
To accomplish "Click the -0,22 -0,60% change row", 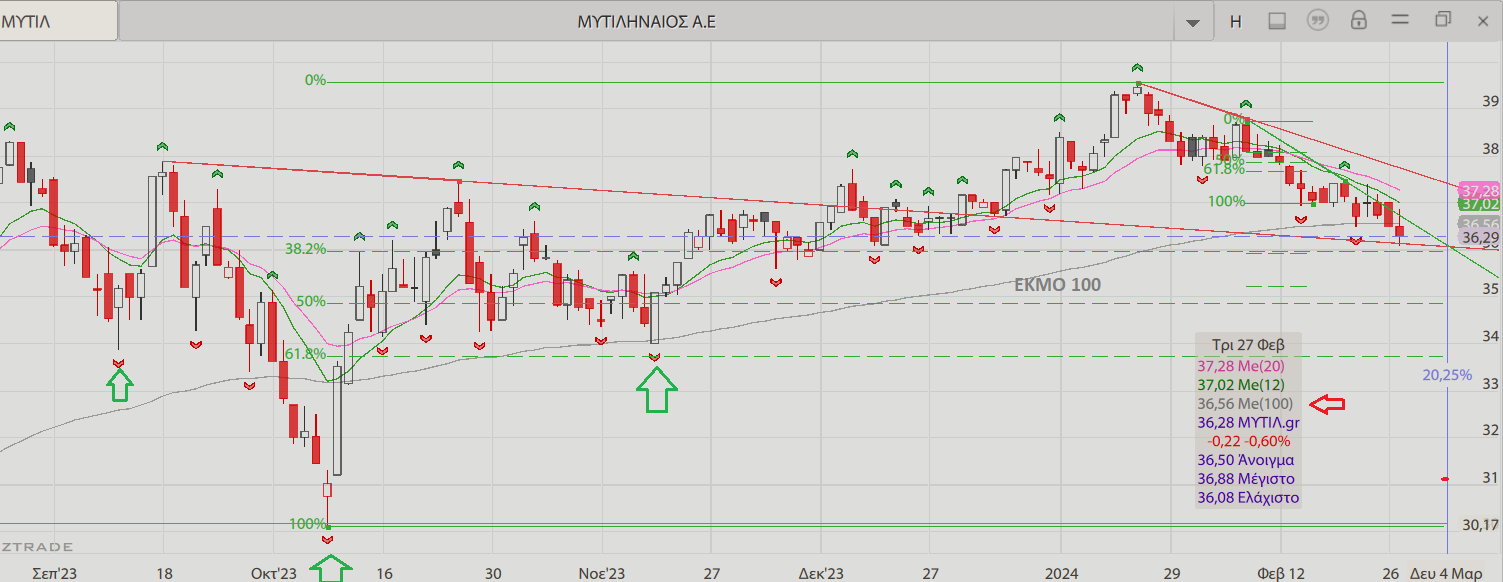I will pyautogui.click(x=1248, y=441).
